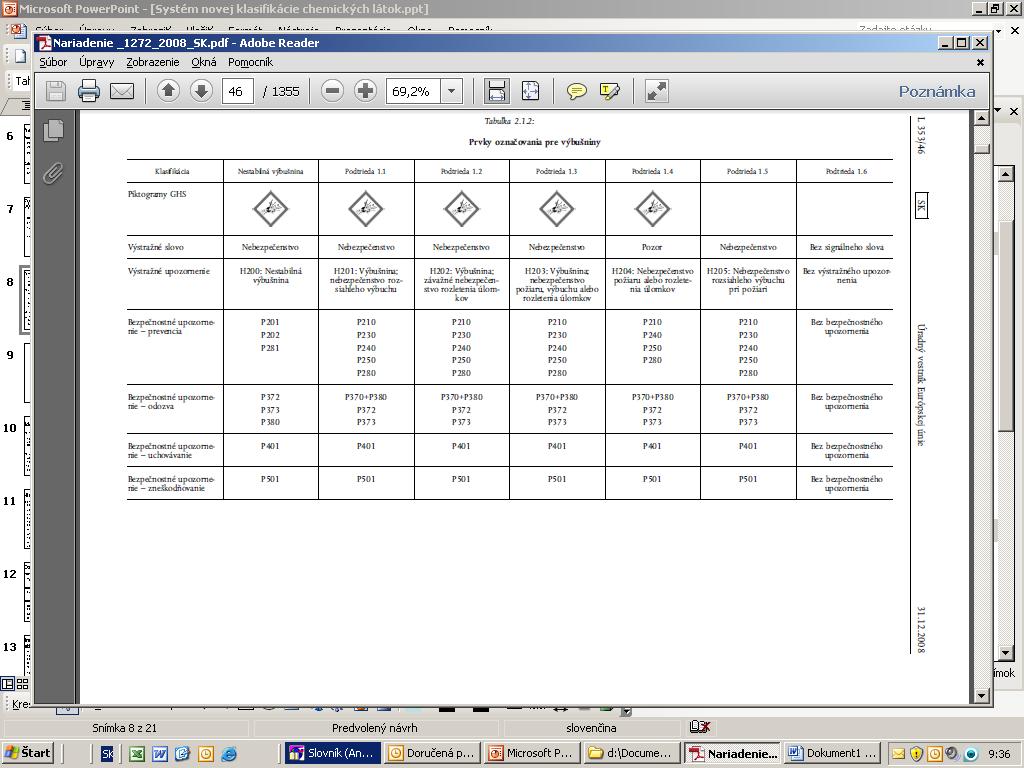Click PowerPoint spelling check status icon

[x=699, y=727]
